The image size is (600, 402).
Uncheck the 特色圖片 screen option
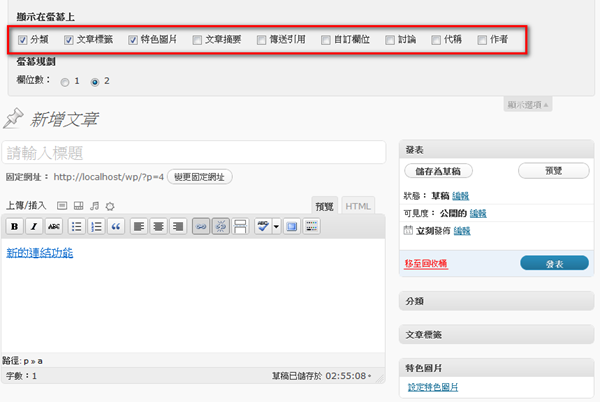coord(133,40)
